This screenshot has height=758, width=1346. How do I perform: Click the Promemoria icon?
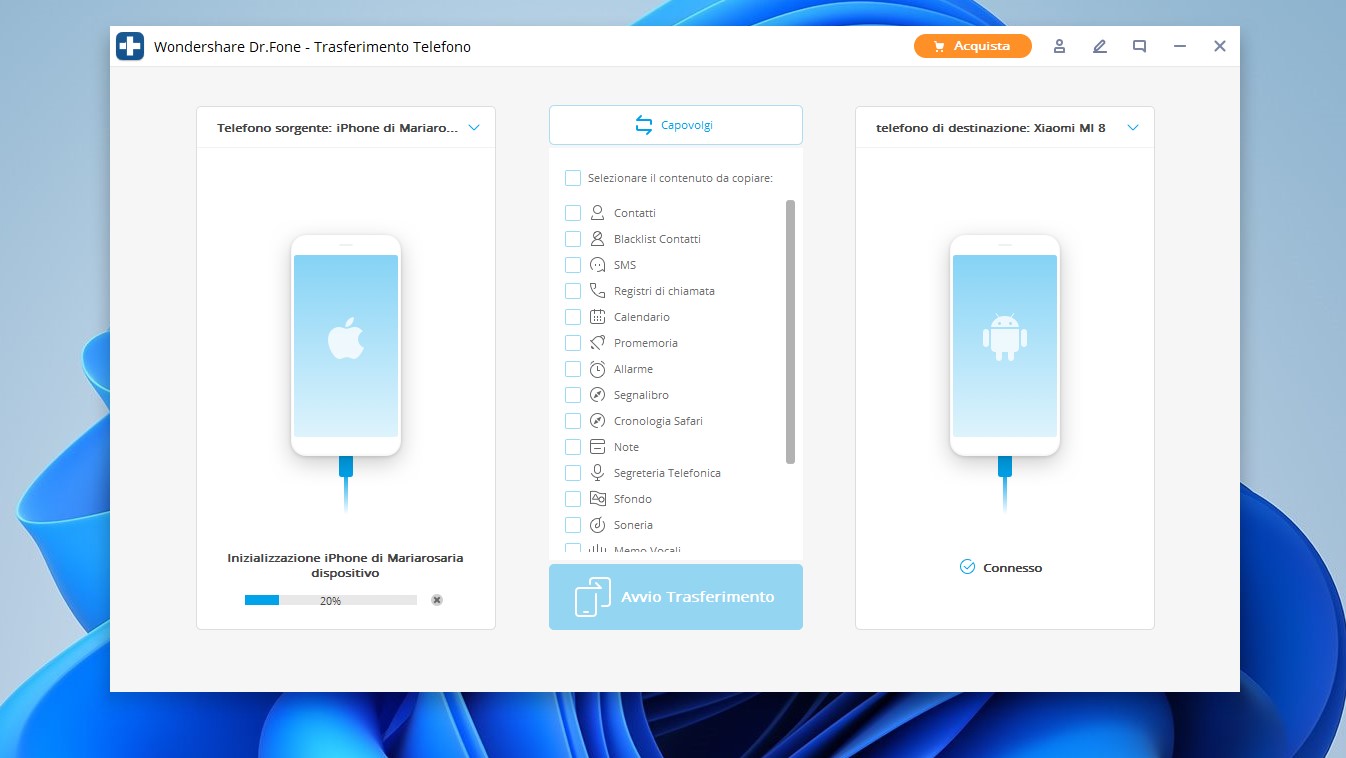click(597, 343)
